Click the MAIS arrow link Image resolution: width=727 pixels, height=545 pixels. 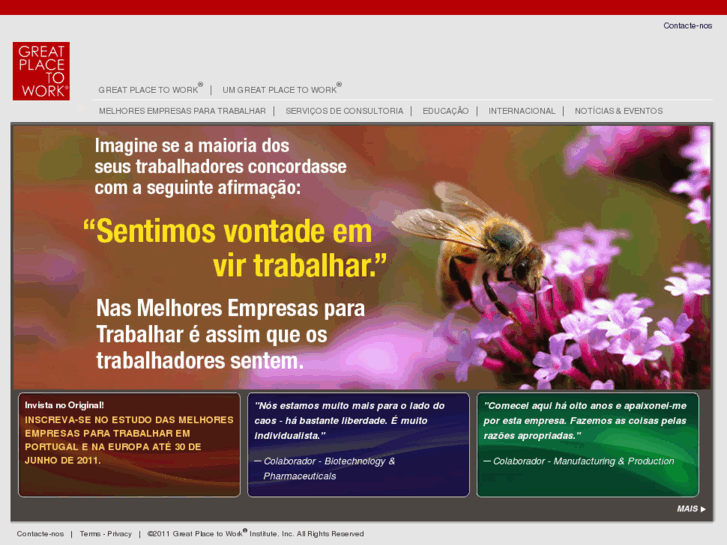691,509
